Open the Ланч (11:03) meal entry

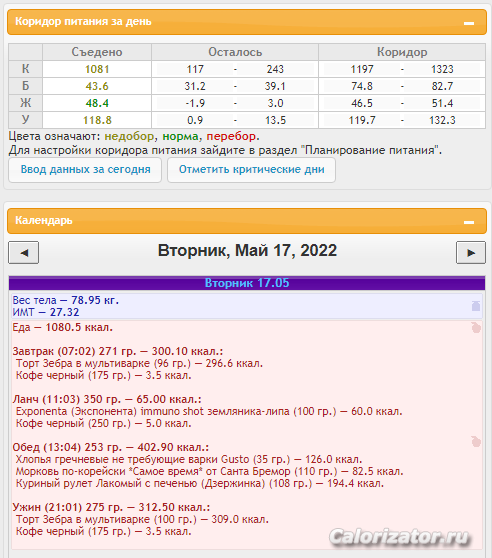(x=107, y=399)
